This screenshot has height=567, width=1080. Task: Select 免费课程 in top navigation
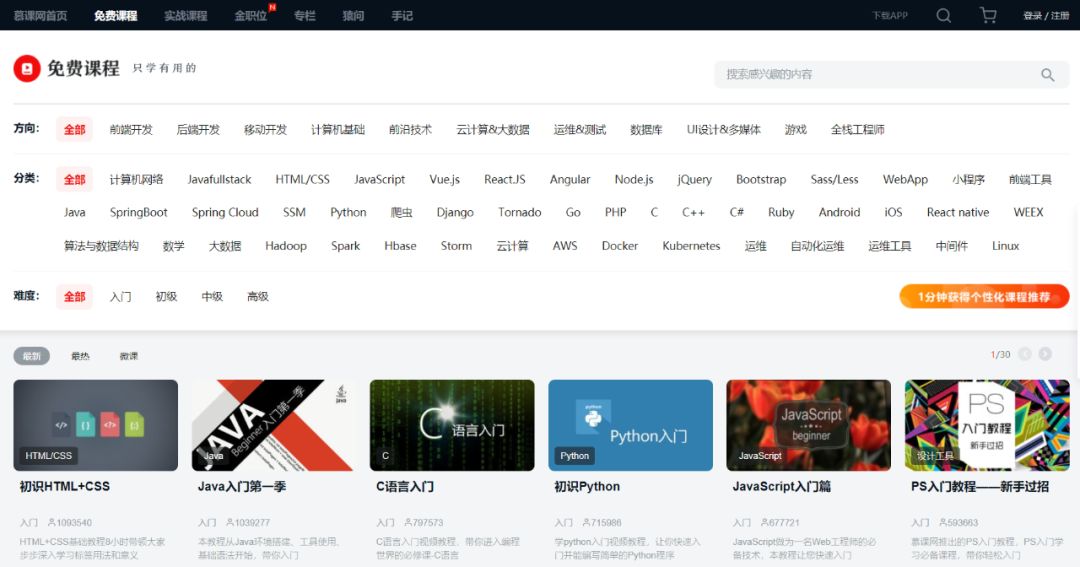[x=116, y=15]
